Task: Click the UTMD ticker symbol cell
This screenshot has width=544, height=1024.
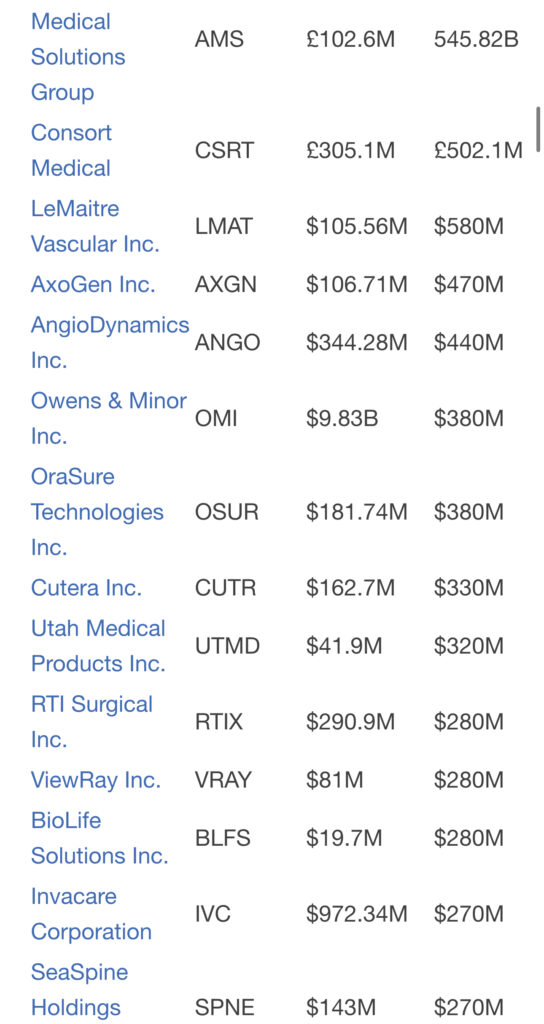Action: tap(227, 646)
